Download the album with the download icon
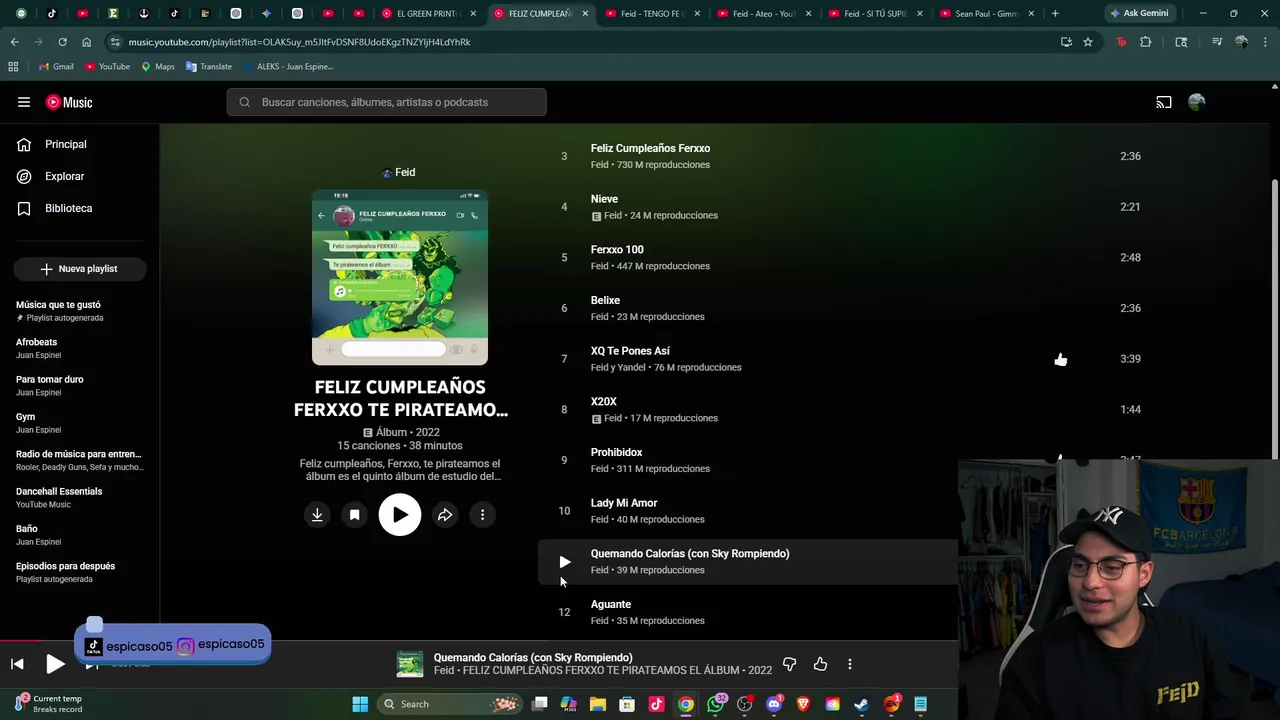The height and width of the screenshot is (720, 1280). pyautogui.click(x=317, y=515)
